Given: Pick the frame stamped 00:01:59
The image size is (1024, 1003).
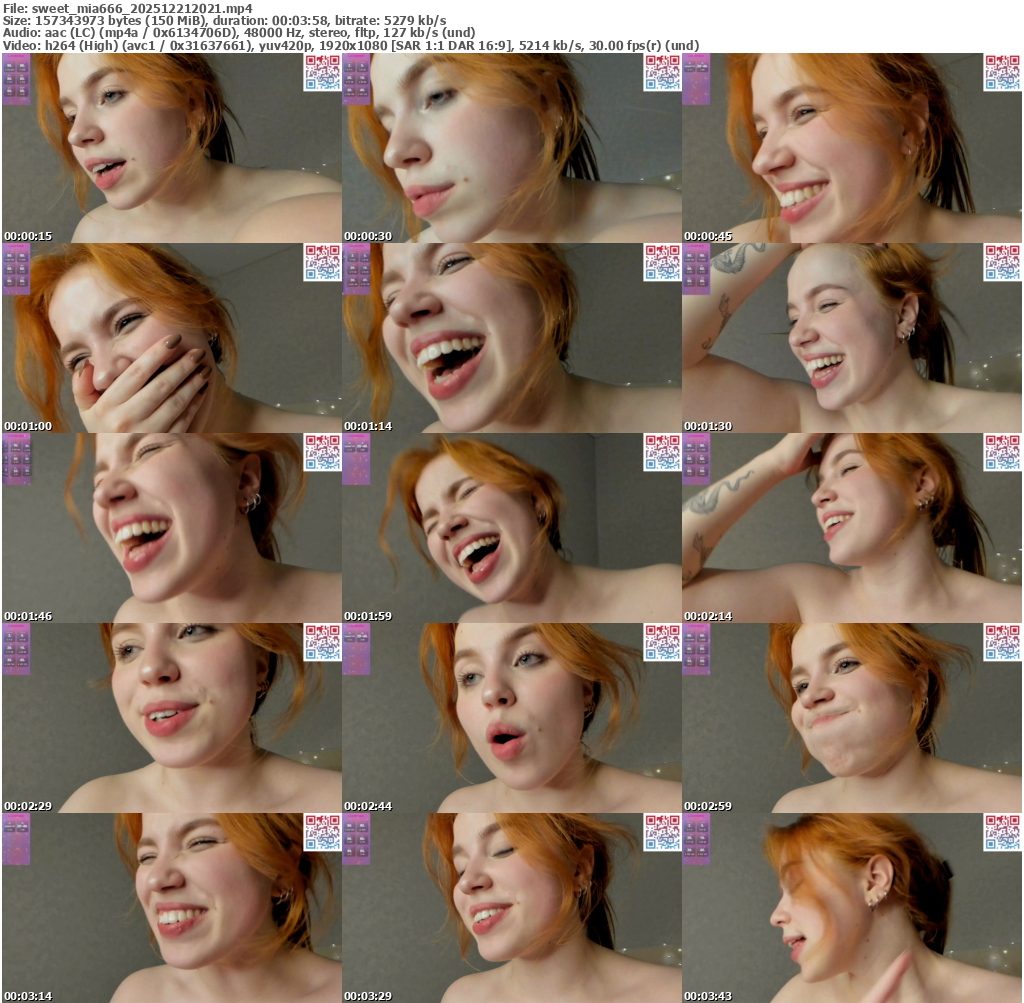Looking at the screenshot, I should 512,528.
